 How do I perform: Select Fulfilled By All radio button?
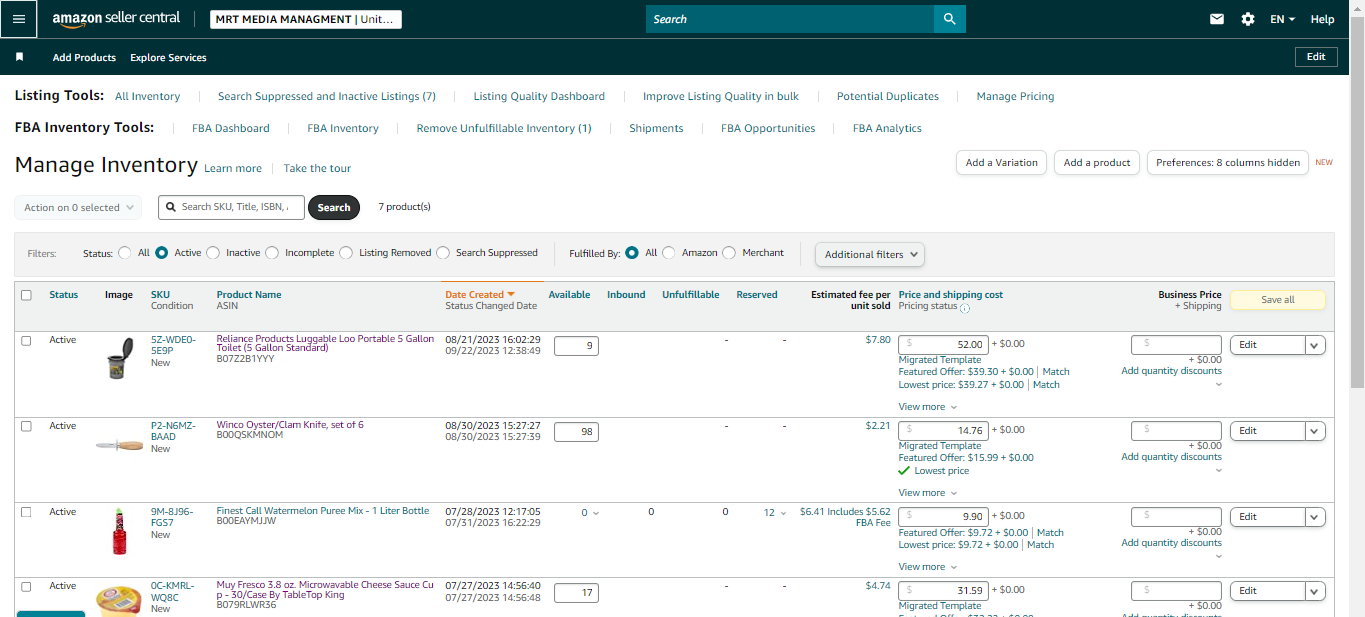tap(632, 253)
